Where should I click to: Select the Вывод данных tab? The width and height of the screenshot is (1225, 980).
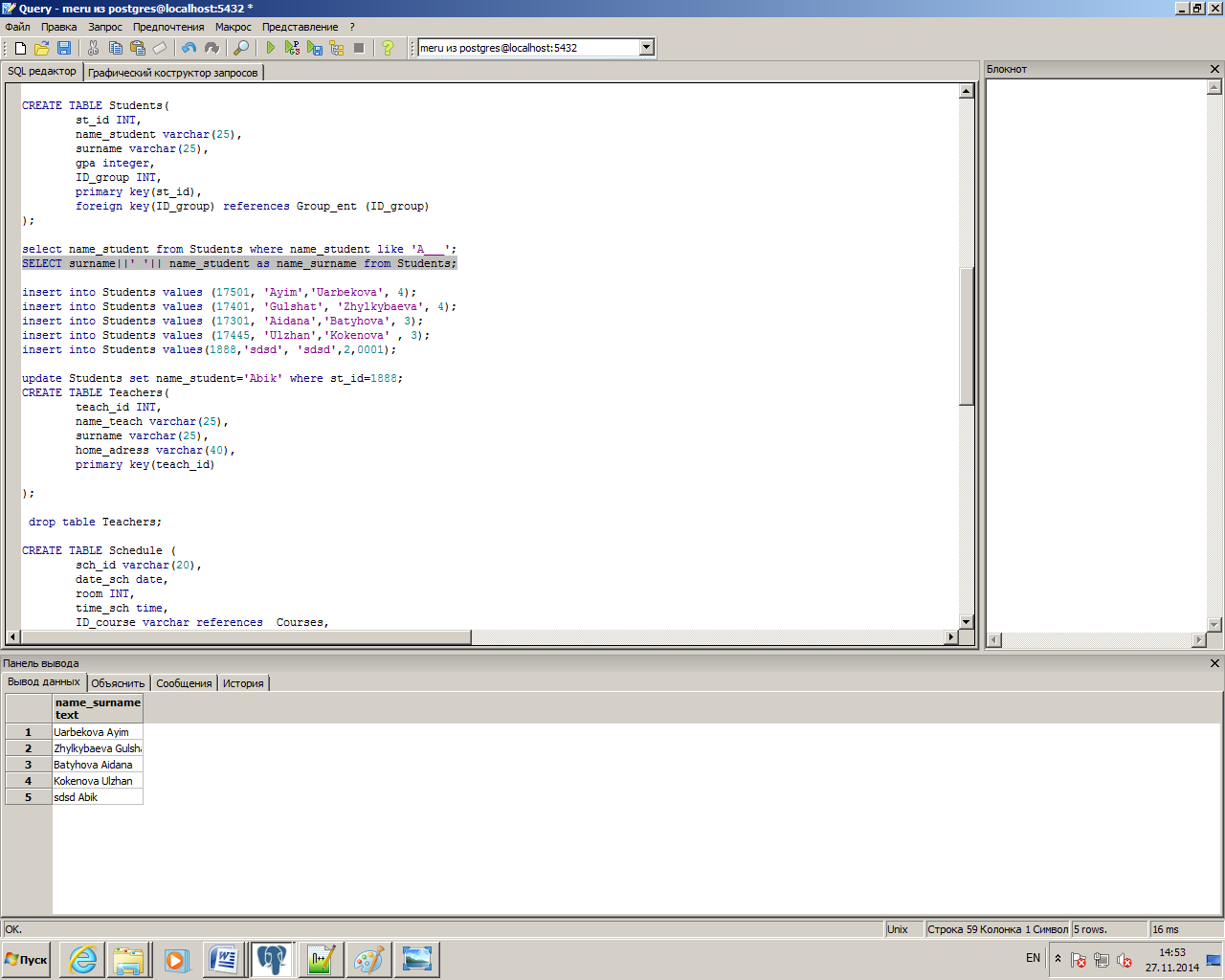pyautogui.click(x=44, y=681)
